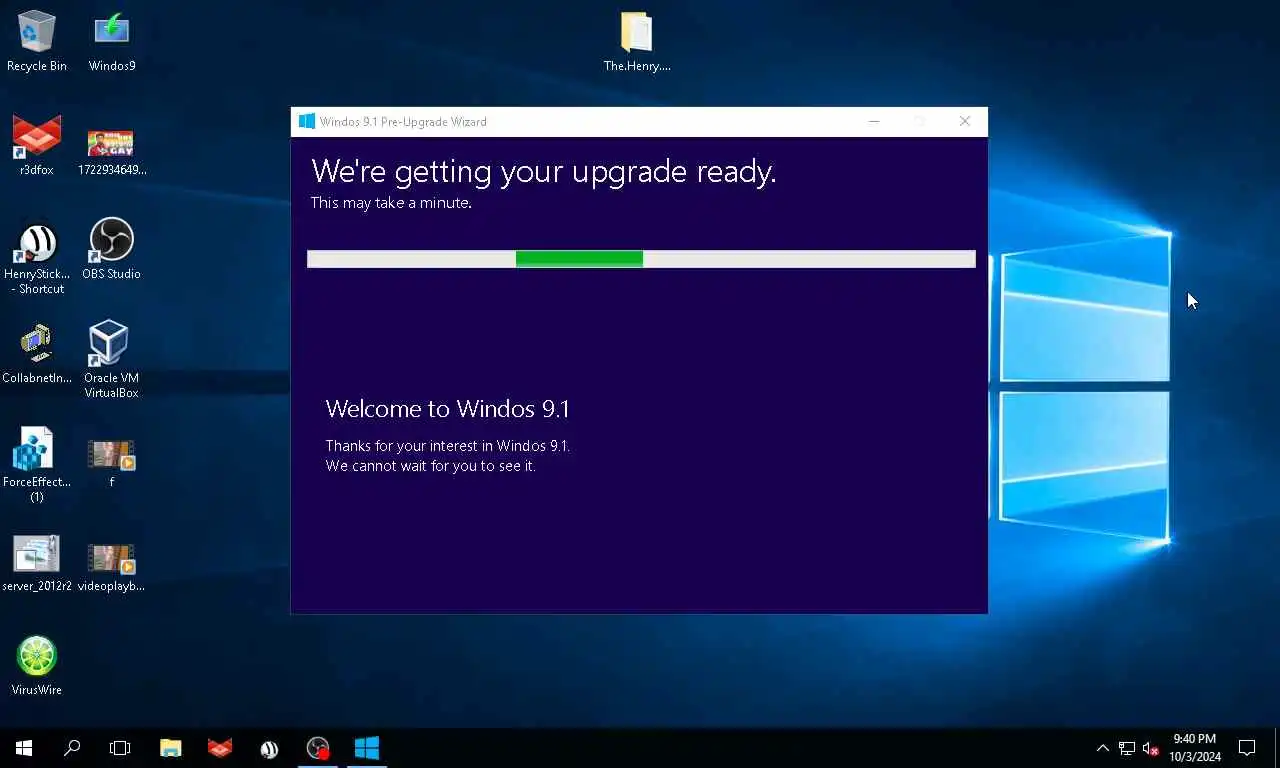The width and height of the screenshot is (1280, 768).
Task: Open taskbar Search magnifier
Action: [x=72, y=748]
